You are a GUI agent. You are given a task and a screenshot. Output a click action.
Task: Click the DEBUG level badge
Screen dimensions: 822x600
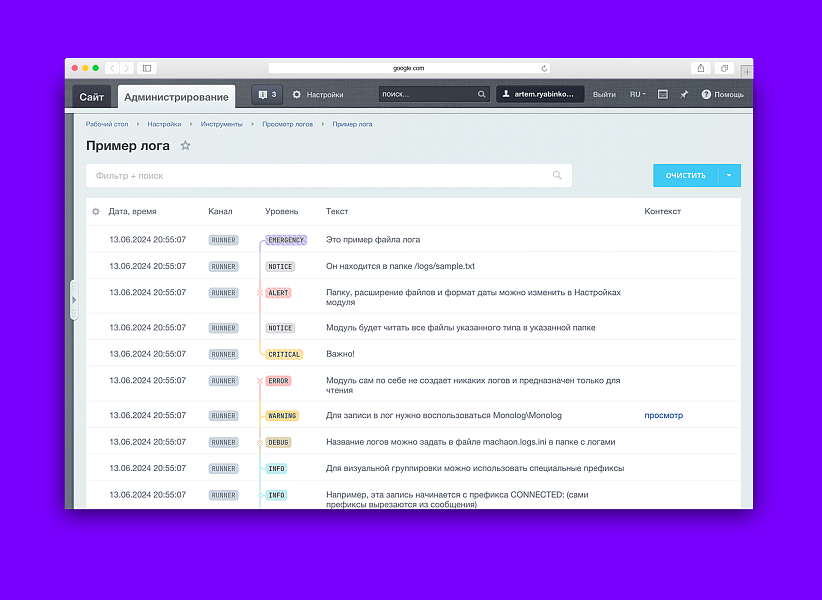(278, 442)
